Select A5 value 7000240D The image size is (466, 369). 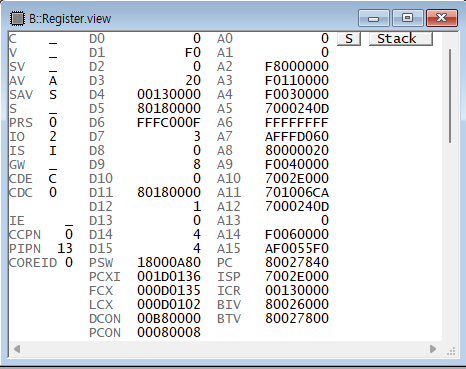[297, 109]
